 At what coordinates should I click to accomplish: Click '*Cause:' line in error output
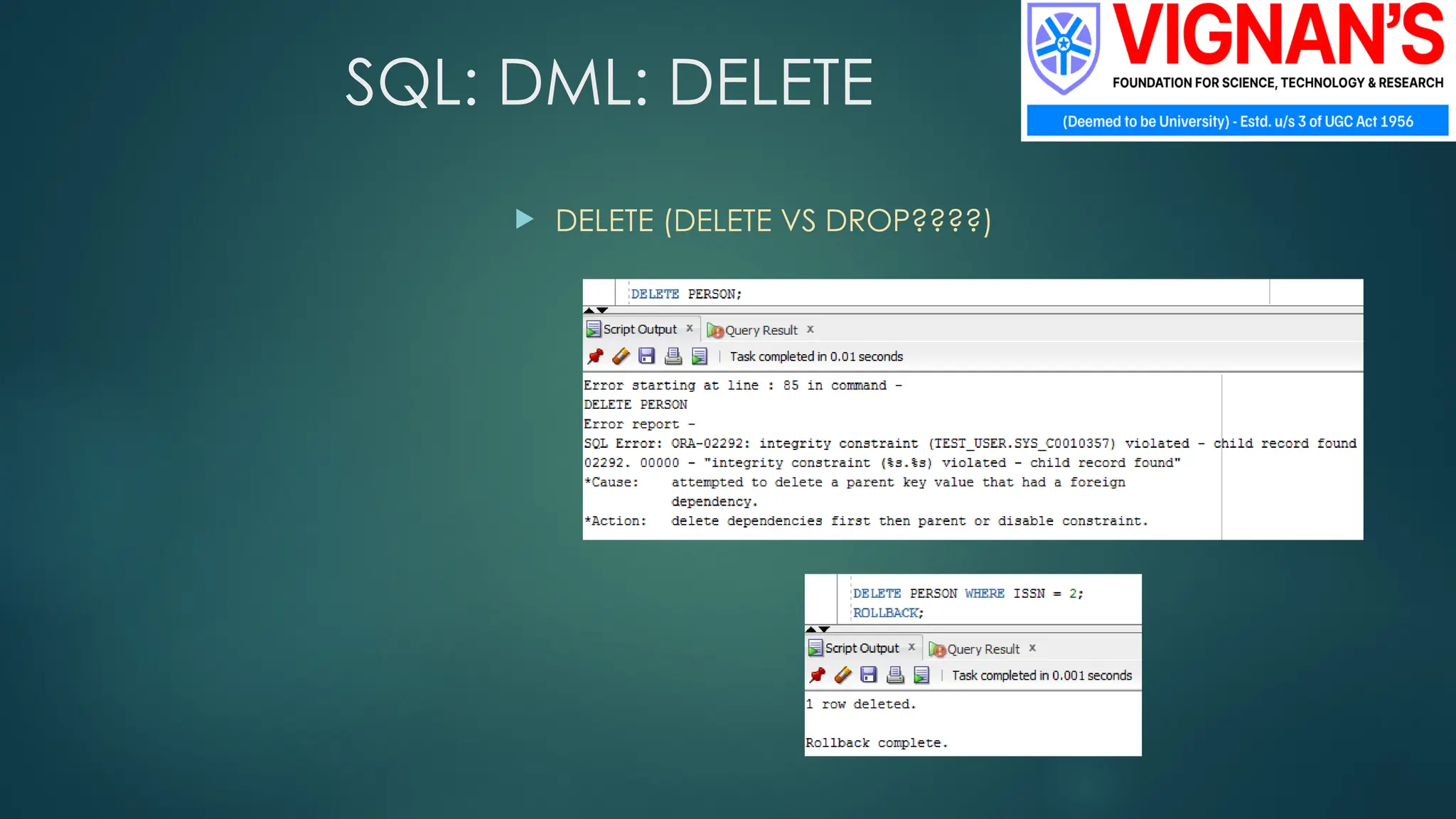pyautogui.click(x=855, y=482)
